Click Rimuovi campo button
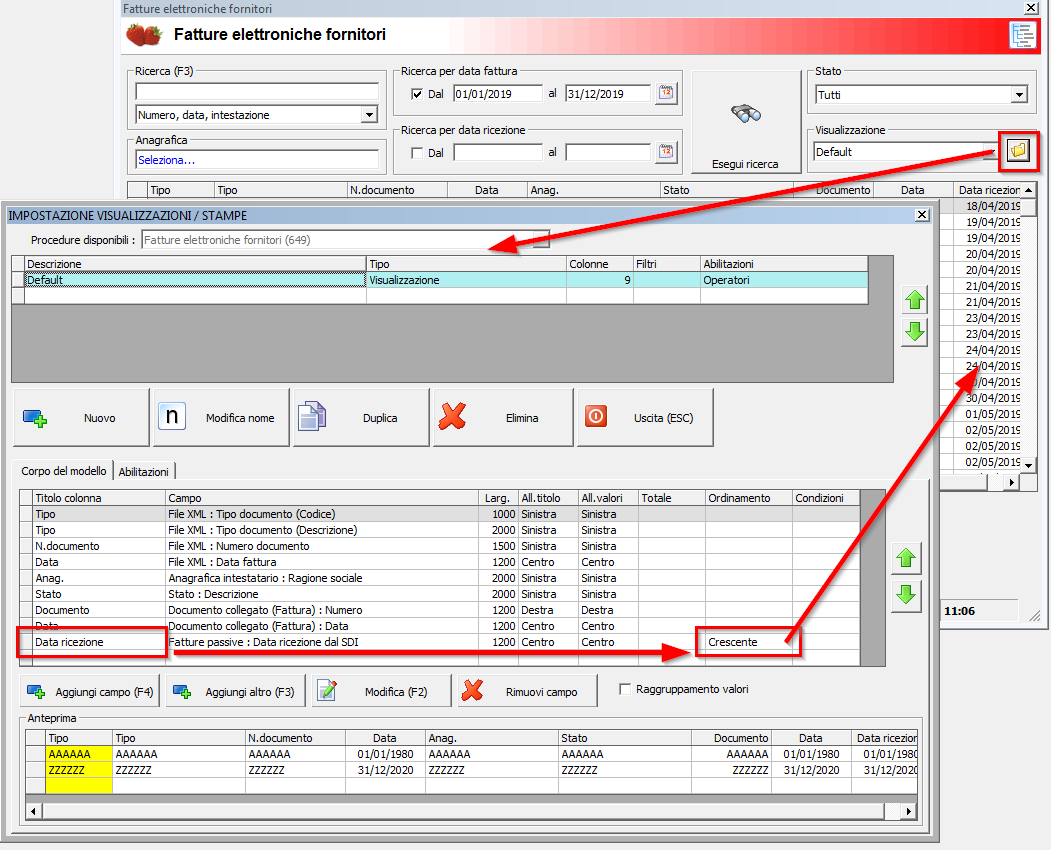This screenshot has width=1051, height=850. [527, 692]
